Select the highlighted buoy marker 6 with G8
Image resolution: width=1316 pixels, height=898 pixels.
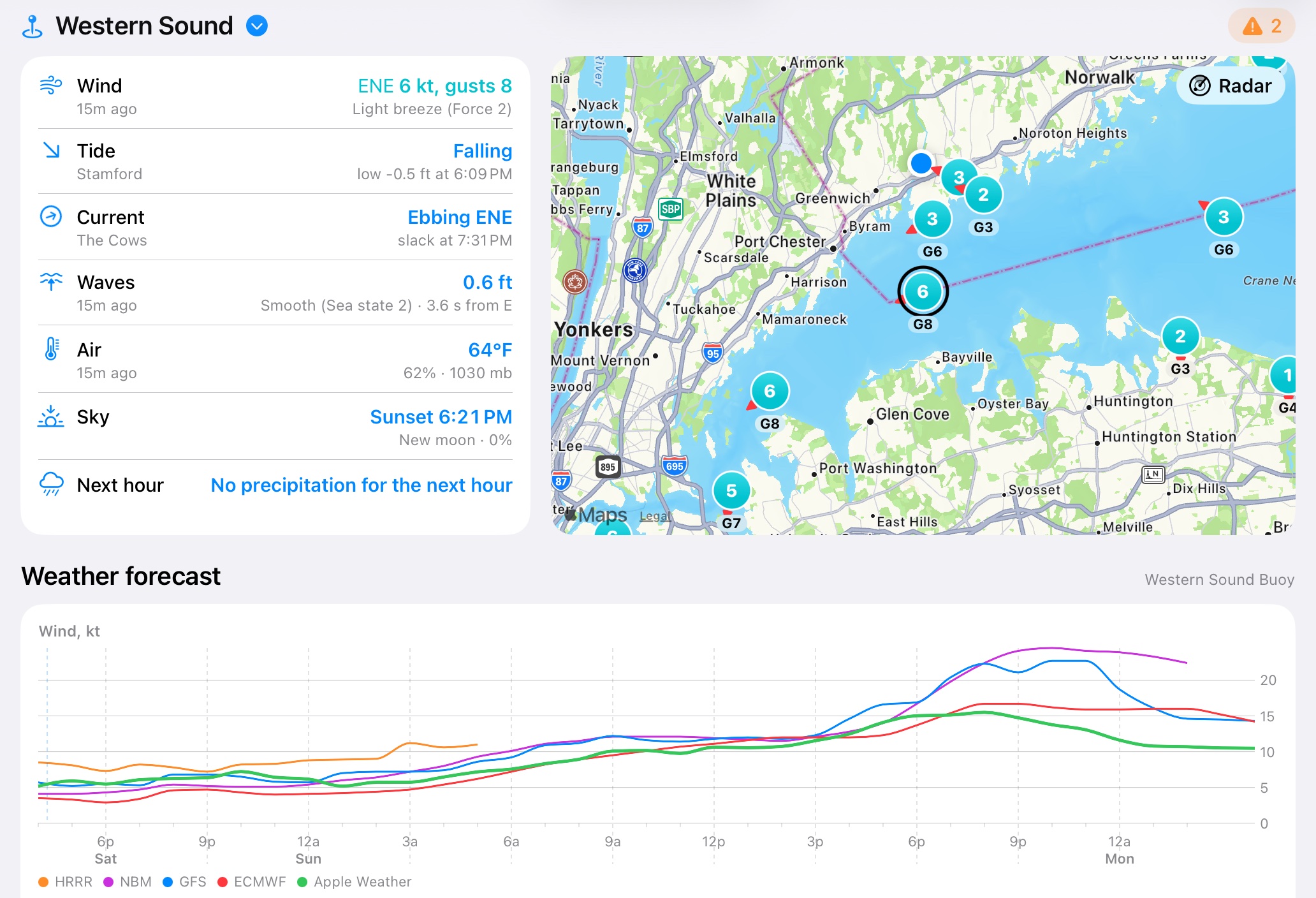click(923, 291)
